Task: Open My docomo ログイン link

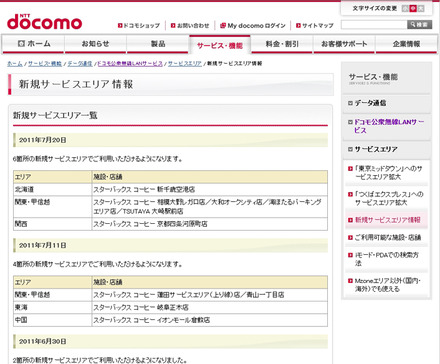Action: click(x=253, y=25)
